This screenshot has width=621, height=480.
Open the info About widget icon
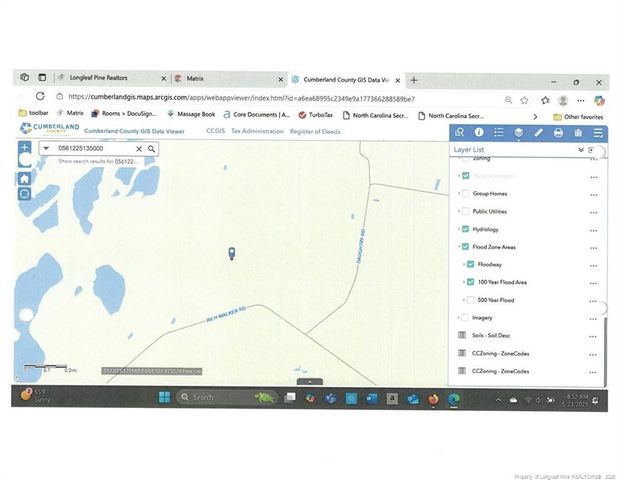pyautogui.click(x=478, y=132)
